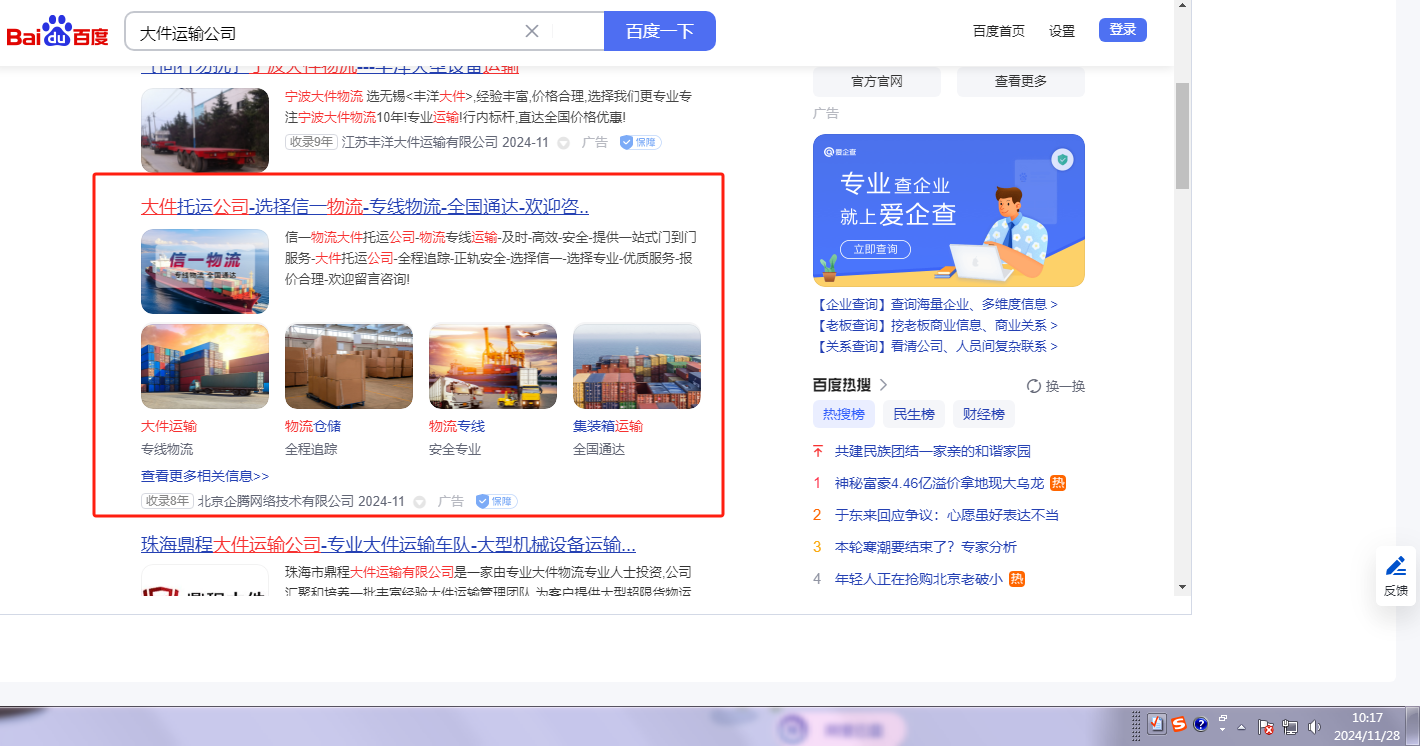Click the network connection tray icon
The image size is (1420, 746).
1290,726
